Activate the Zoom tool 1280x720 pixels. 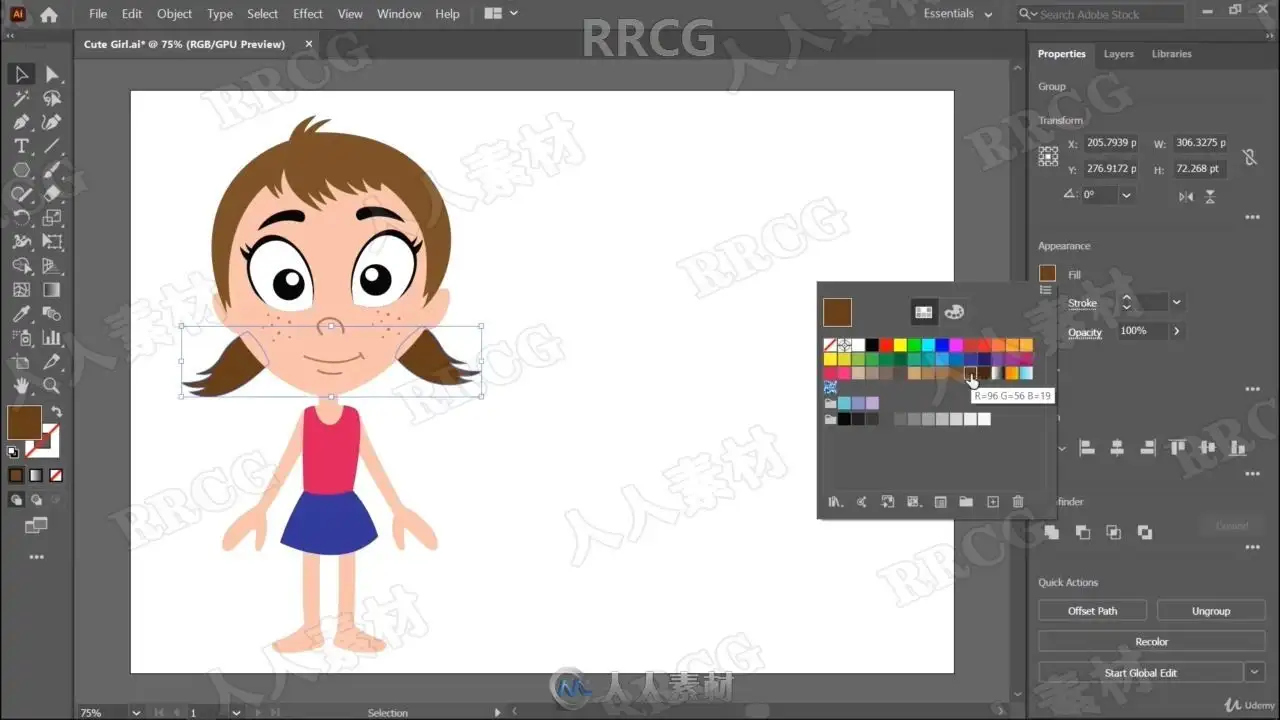click(x=52, y=386)
